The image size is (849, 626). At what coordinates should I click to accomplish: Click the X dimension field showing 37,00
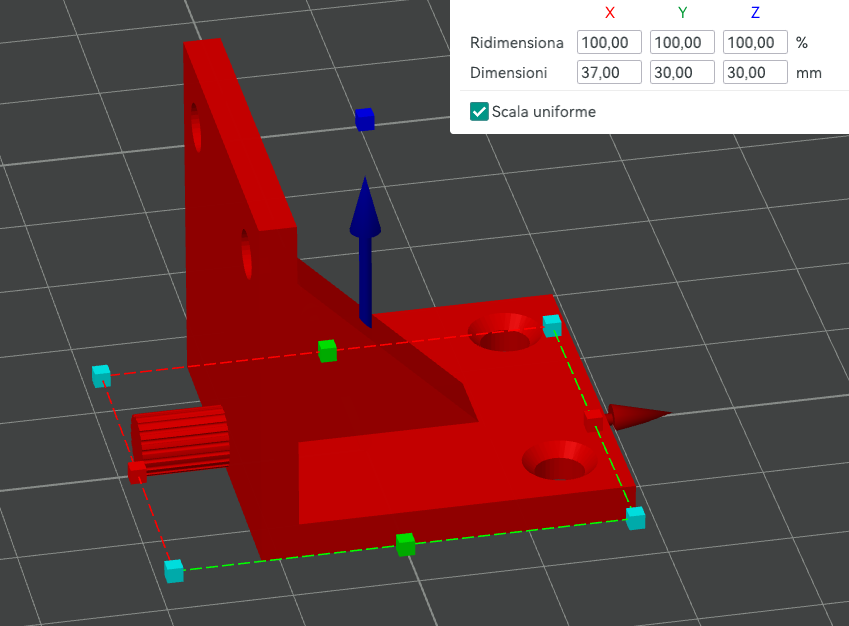(x=609, y=73)
